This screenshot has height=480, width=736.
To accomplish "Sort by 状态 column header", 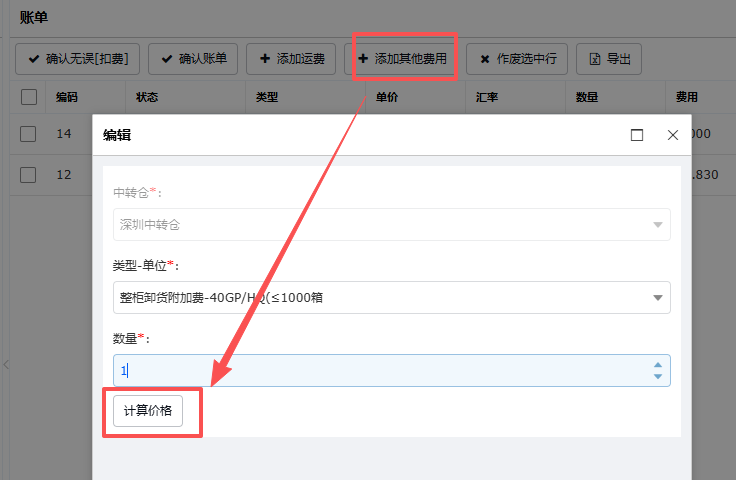I will click(x=147, y=97).
